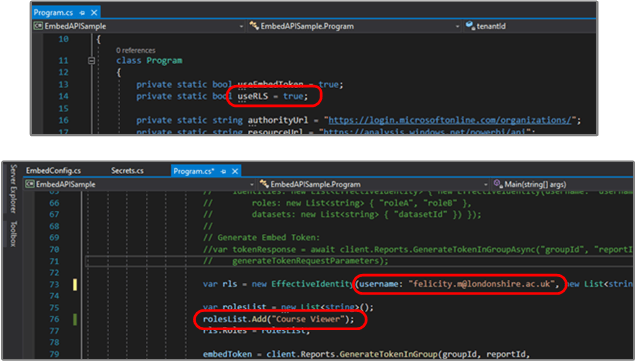The width and height of the screenshot is (636, 361).
Task: Click the yellow change marker on line 73
Action: [75, 284]
